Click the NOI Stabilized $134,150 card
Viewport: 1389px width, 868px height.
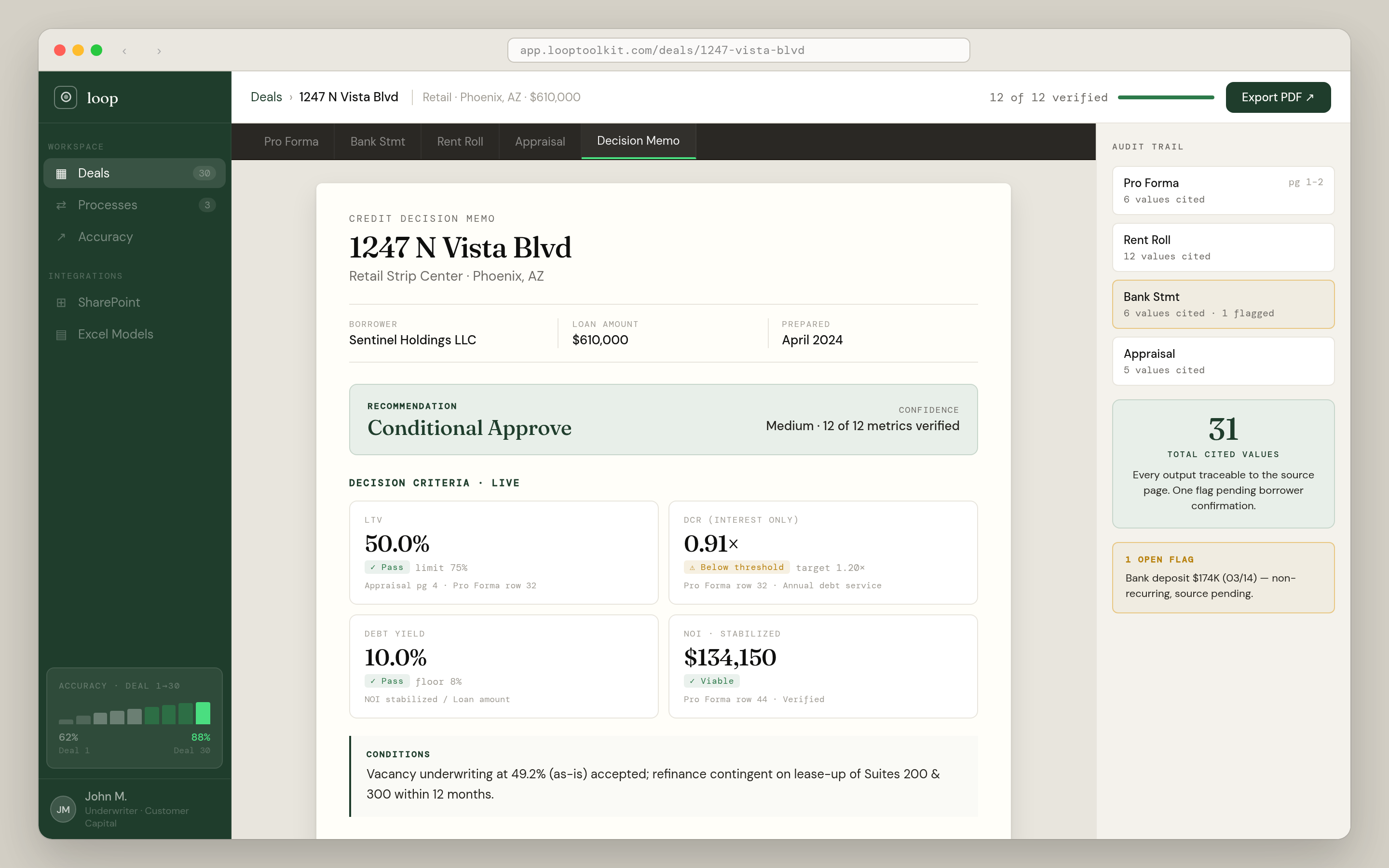pyautogui.click(x=822, y=666)
